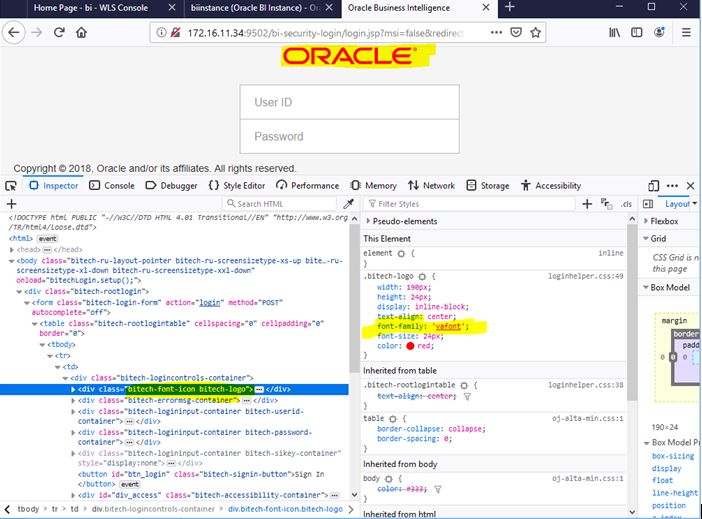Close the Oracle Business Intelligence tab

pos(486,8)
